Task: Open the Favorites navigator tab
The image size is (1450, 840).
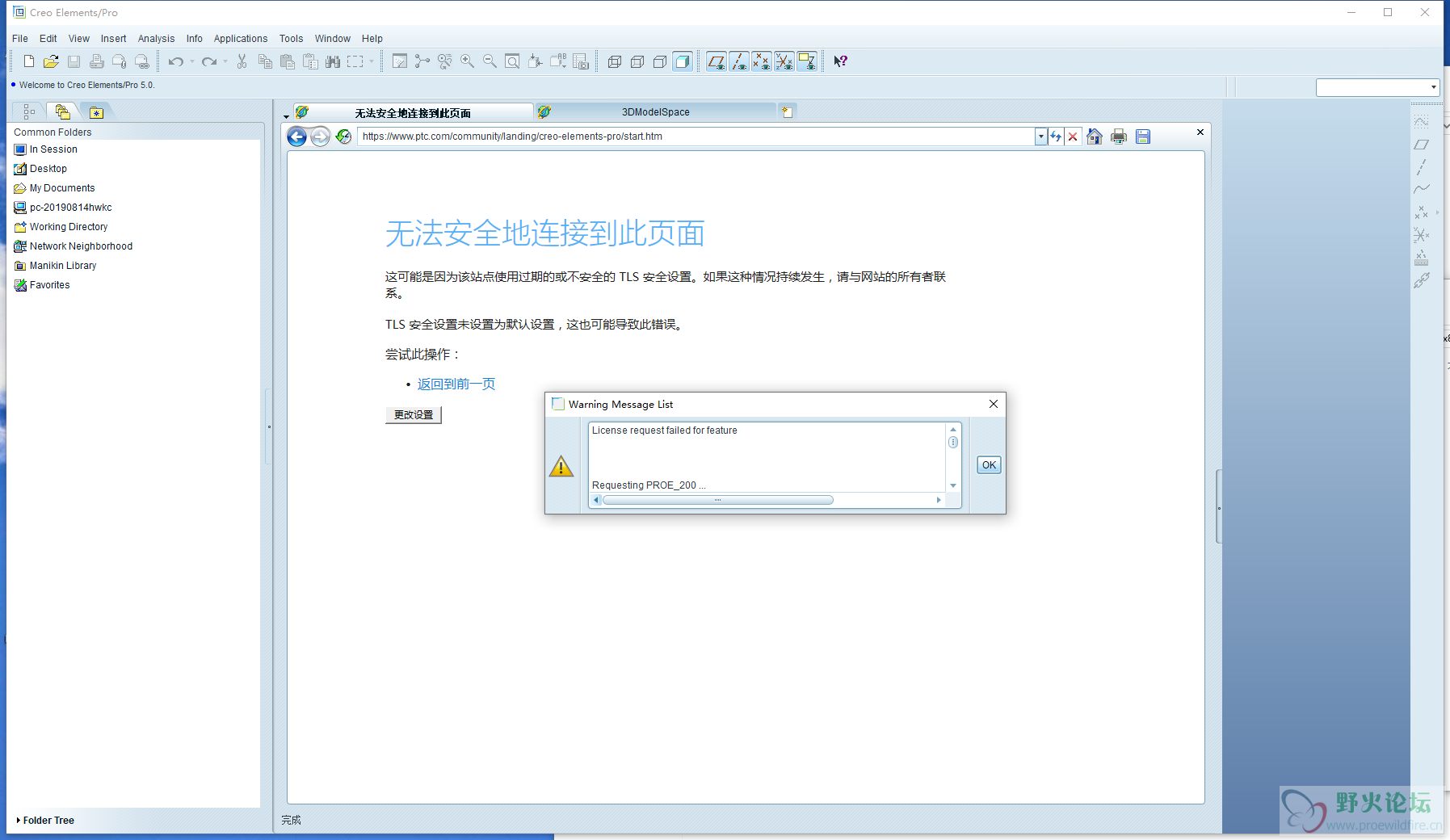Action: pos(96,112)
